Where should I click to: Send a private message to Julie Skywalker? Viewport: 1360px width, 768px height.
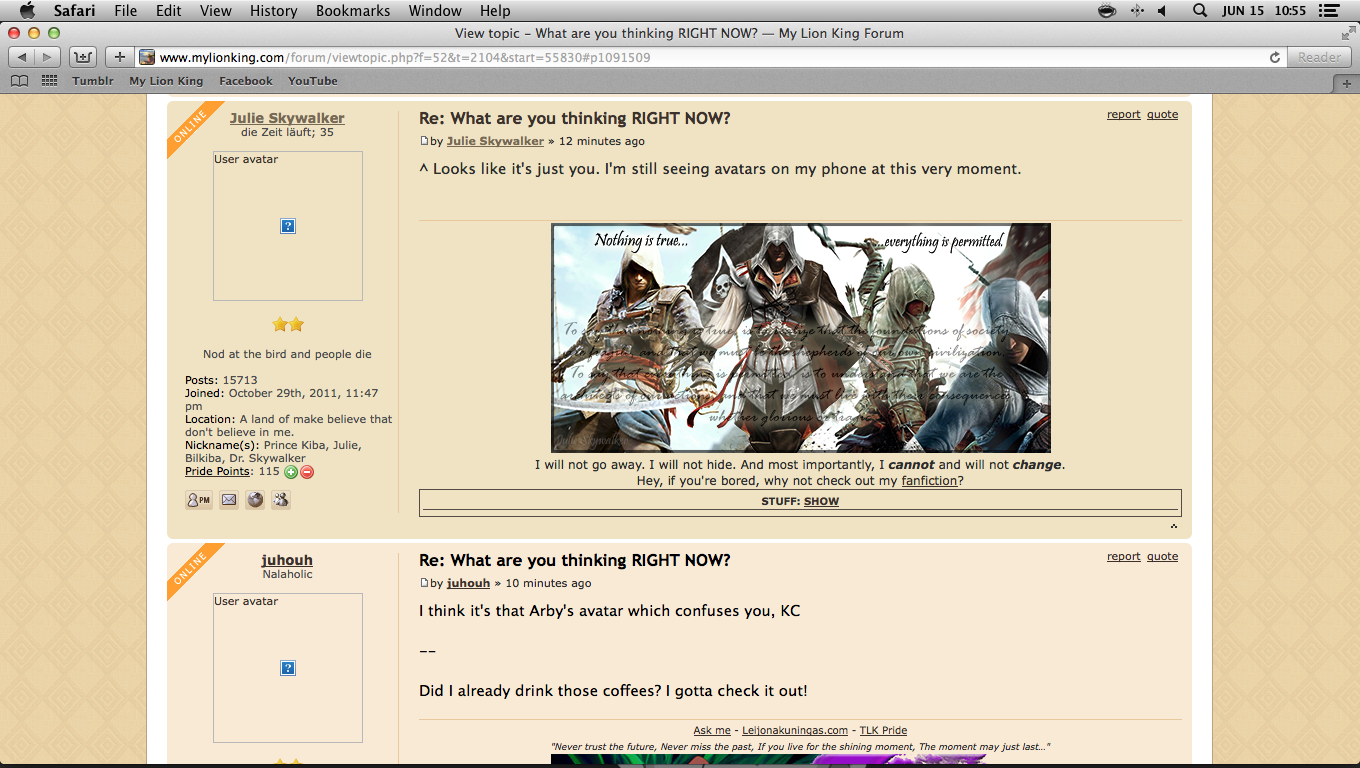(198, 500)
